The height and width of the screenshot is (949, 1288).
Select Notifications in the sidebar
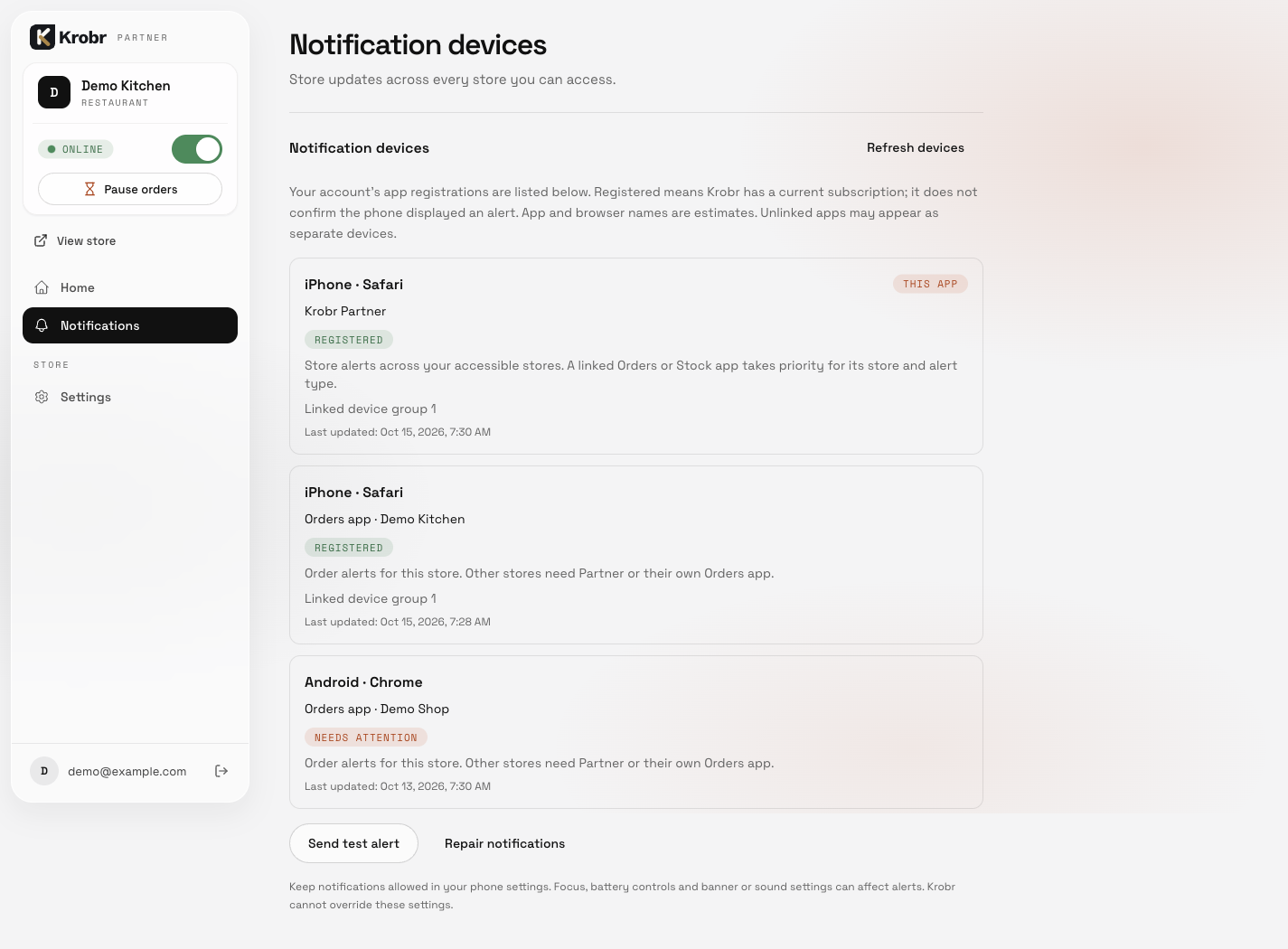pyautogui.click(x=130, y=325)
